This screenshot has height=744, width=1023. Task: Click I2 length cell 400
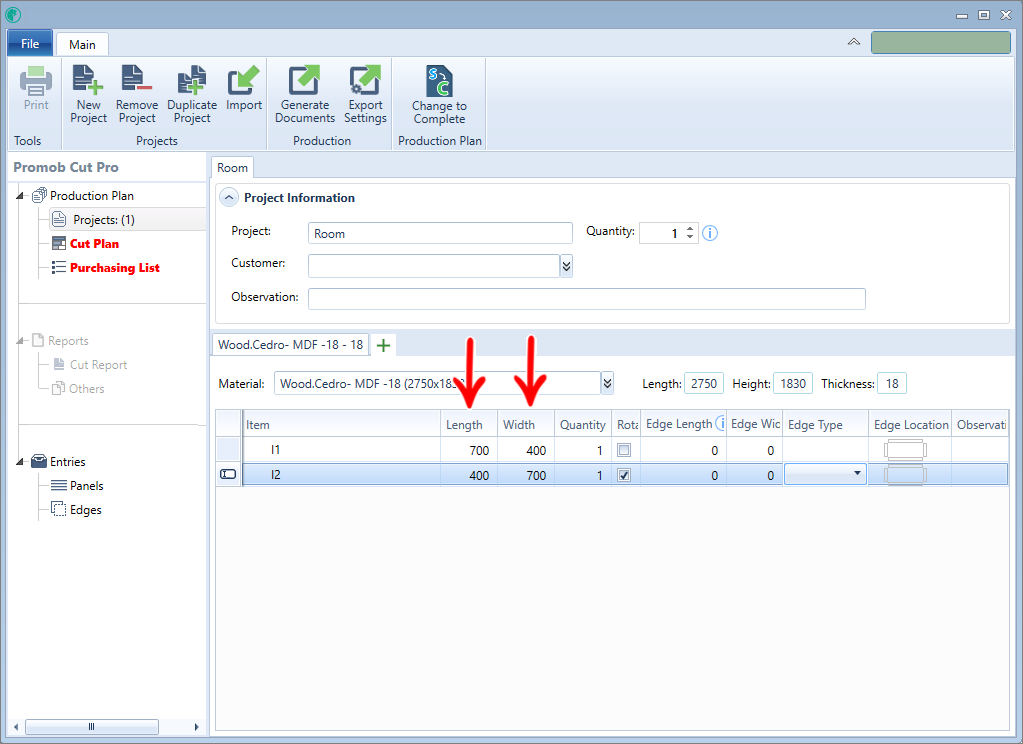point(469,475)
